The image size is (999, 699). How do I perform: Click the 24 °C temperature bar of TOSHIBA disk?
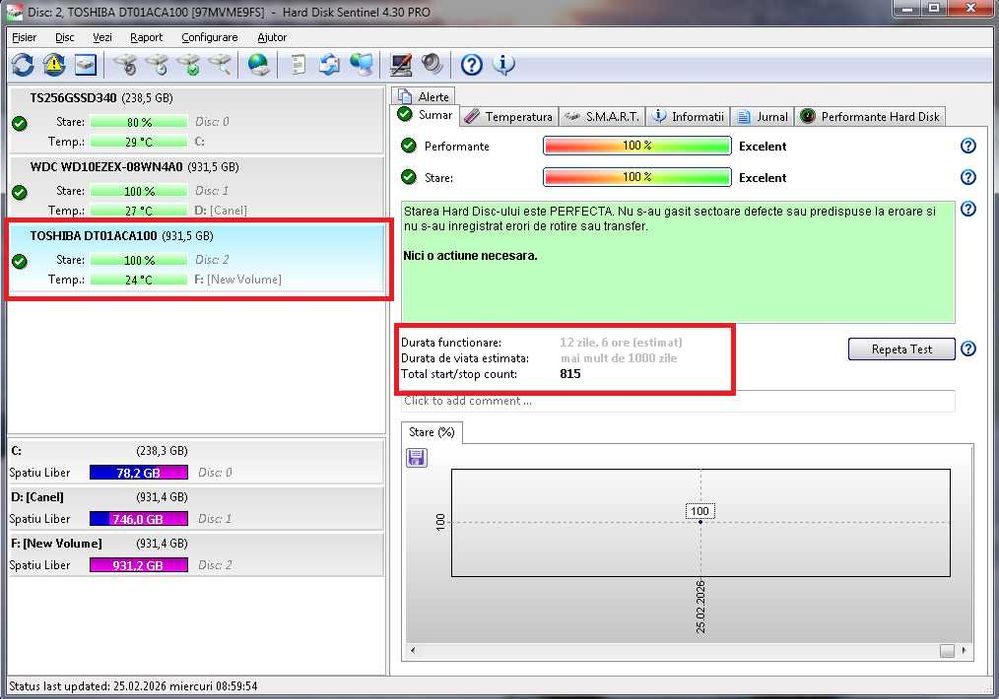[x=139, y=279]
